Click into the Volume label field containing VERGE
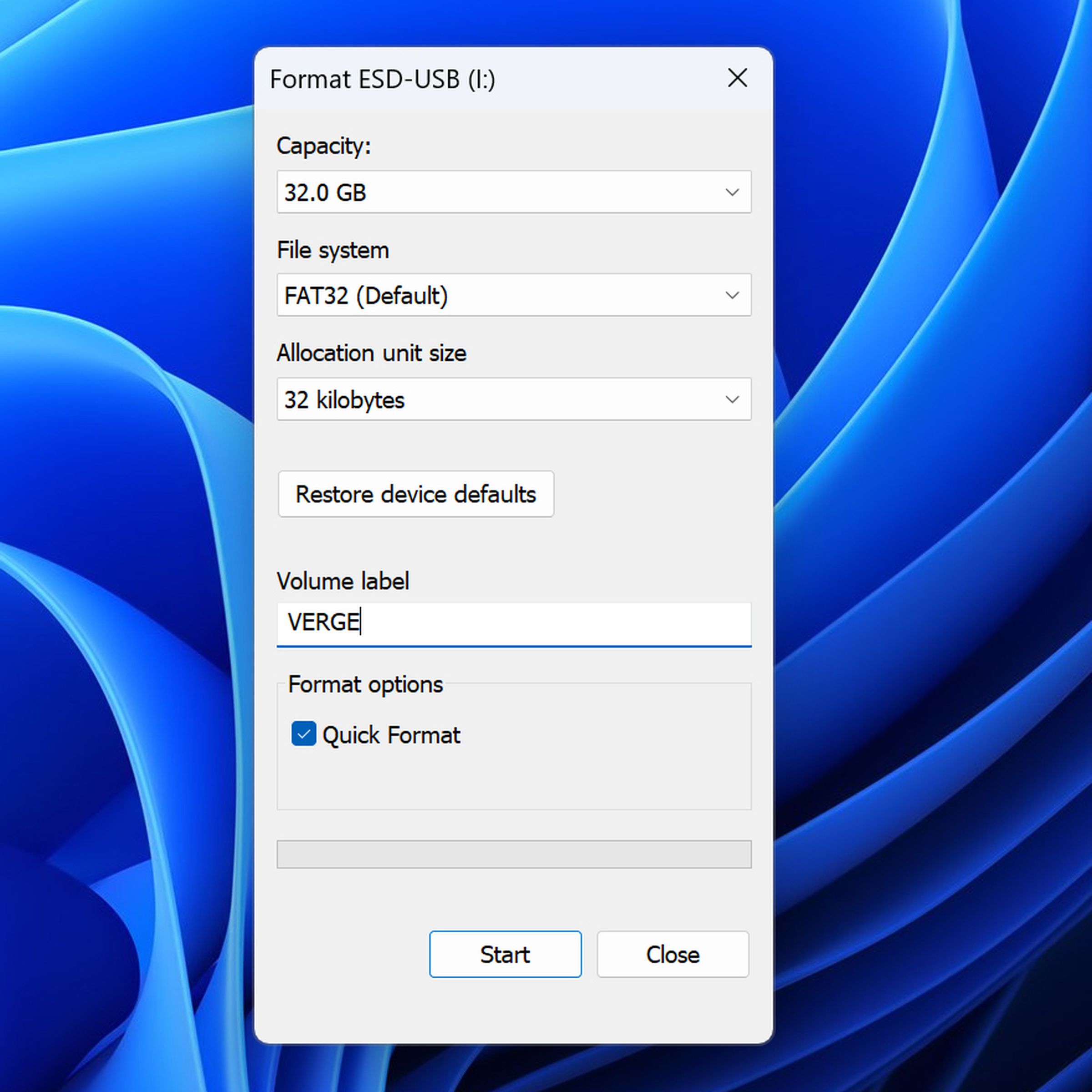The height and width of the screenshot is (1092, 1092). [x=514, y=624]
